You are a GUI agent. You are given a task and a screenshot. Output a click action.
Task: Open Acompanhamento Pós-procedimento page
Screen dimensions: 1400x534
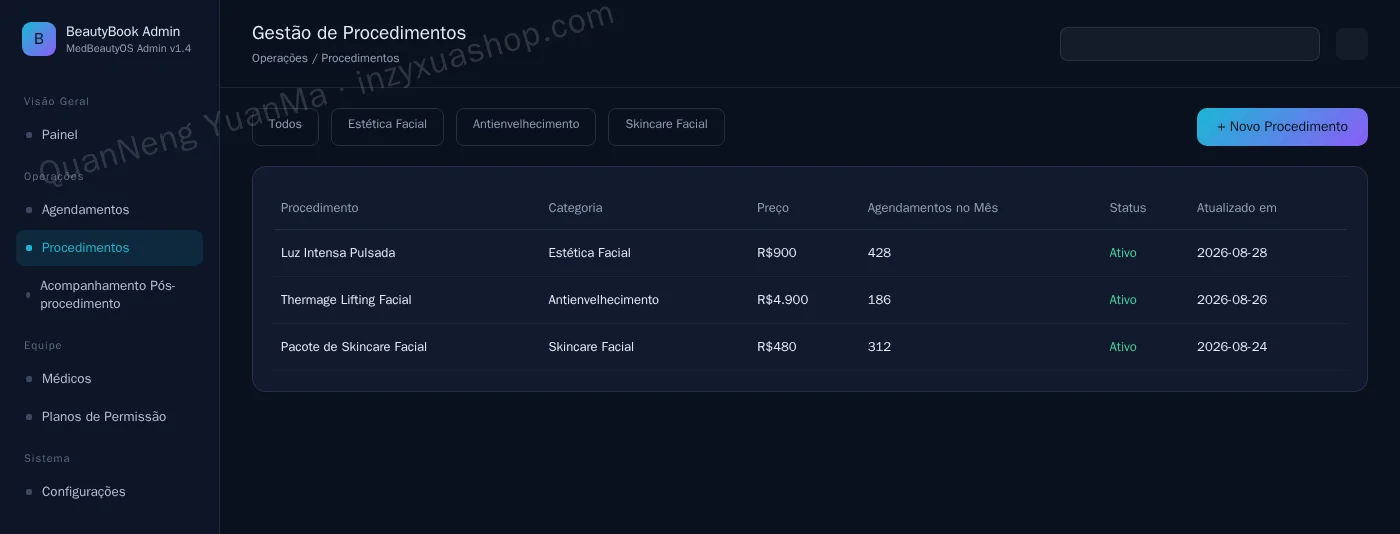109,295
